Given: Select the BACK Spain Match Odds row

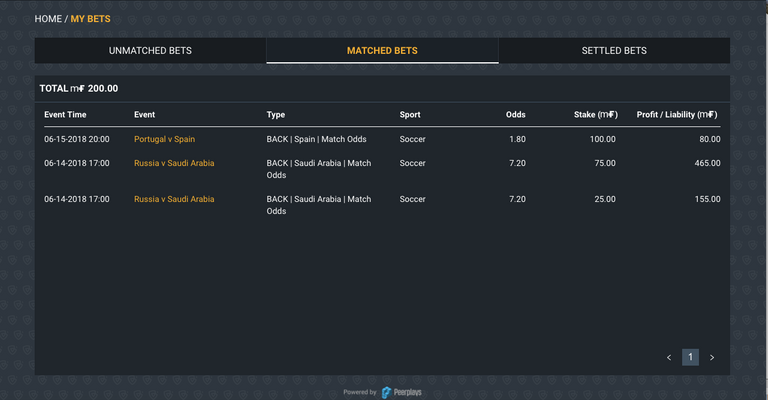Looking at the screenshot, I should 382,139.
